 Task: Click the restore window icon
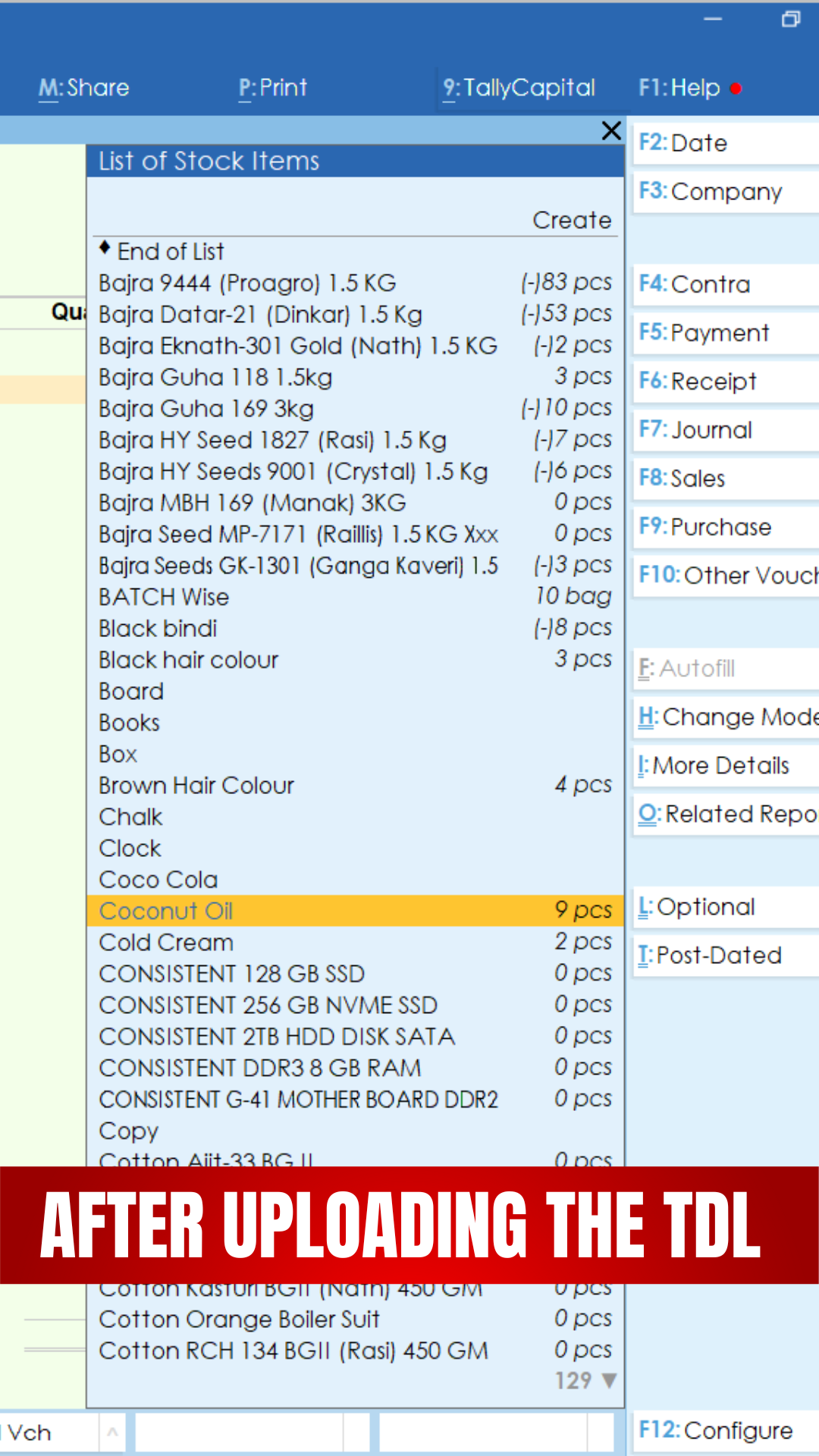click(x=790, y=20)
